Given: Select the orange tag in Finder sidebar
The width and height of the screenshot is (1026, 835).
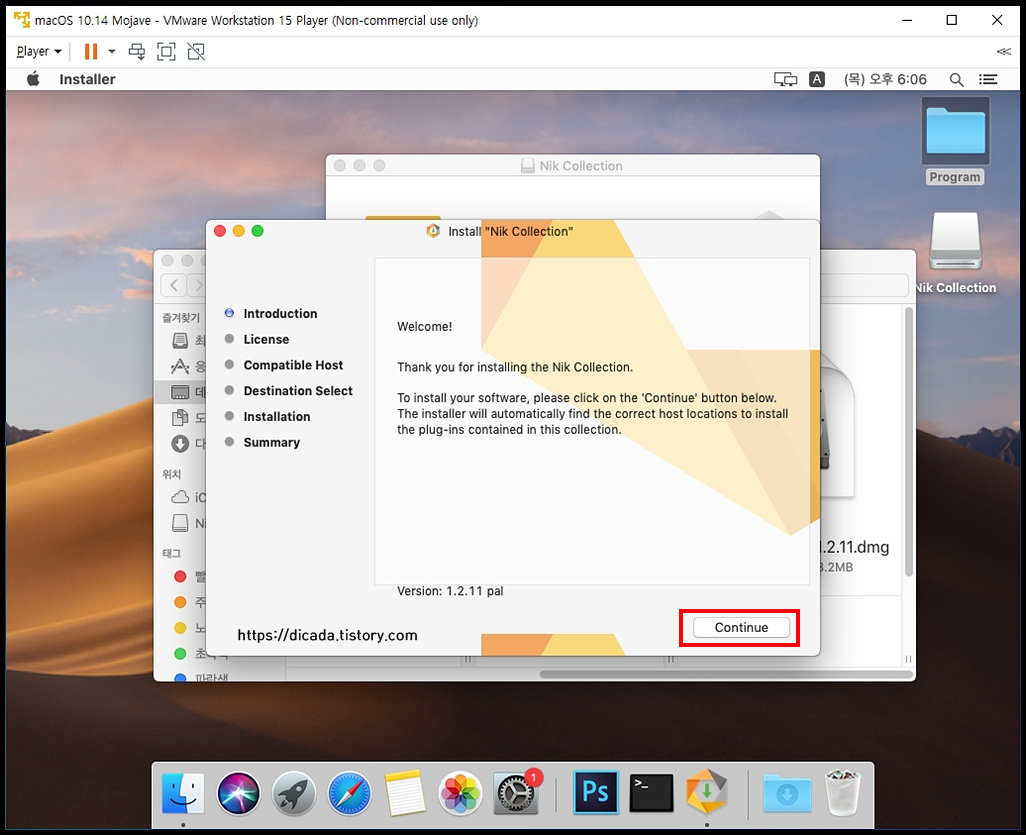Looking at the screenshot, I should pos(181,602).
